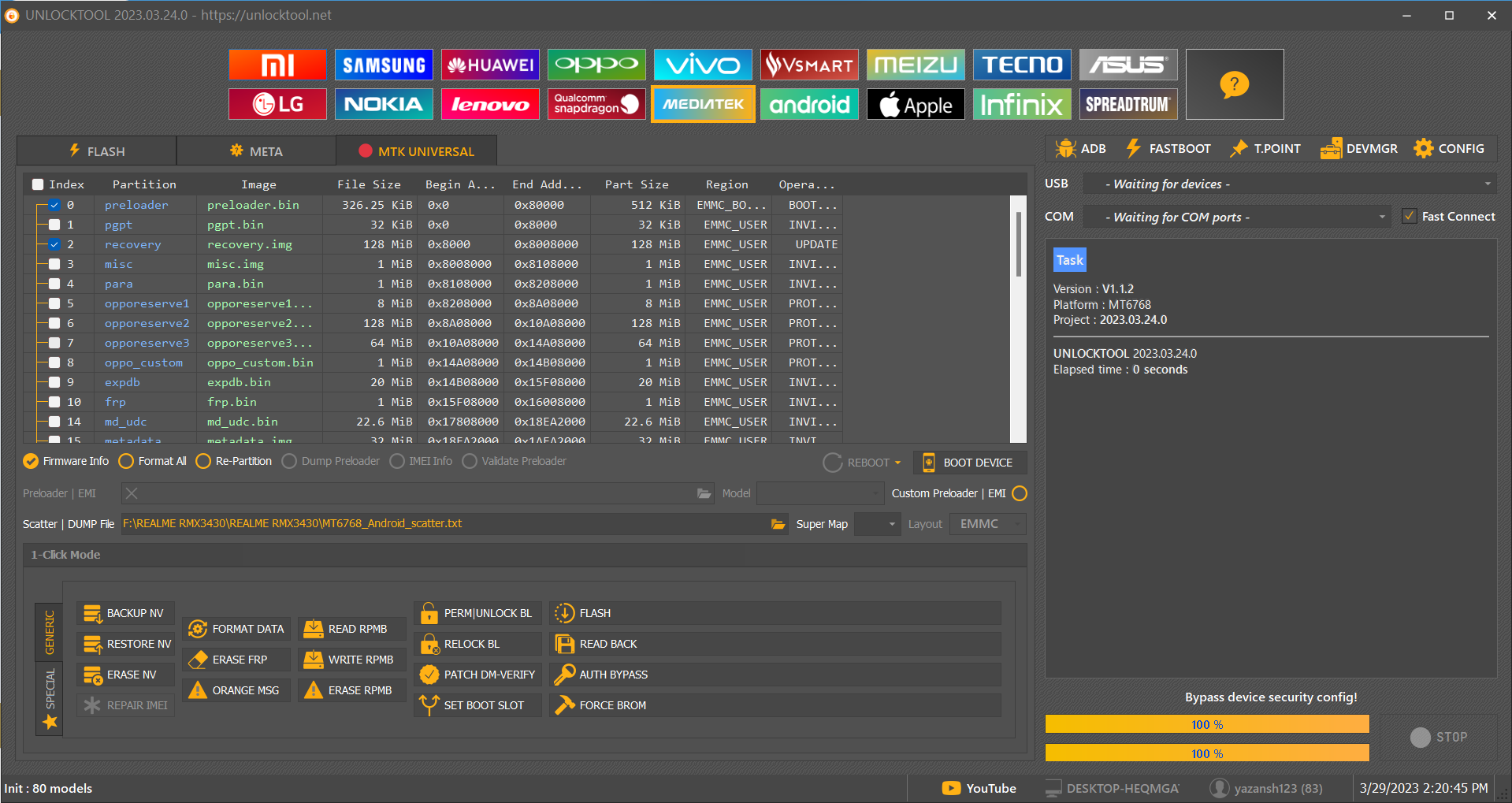The image size is (1512, 803).
Task: Expand the USB devices dropdown
Action: point(1290,184)
